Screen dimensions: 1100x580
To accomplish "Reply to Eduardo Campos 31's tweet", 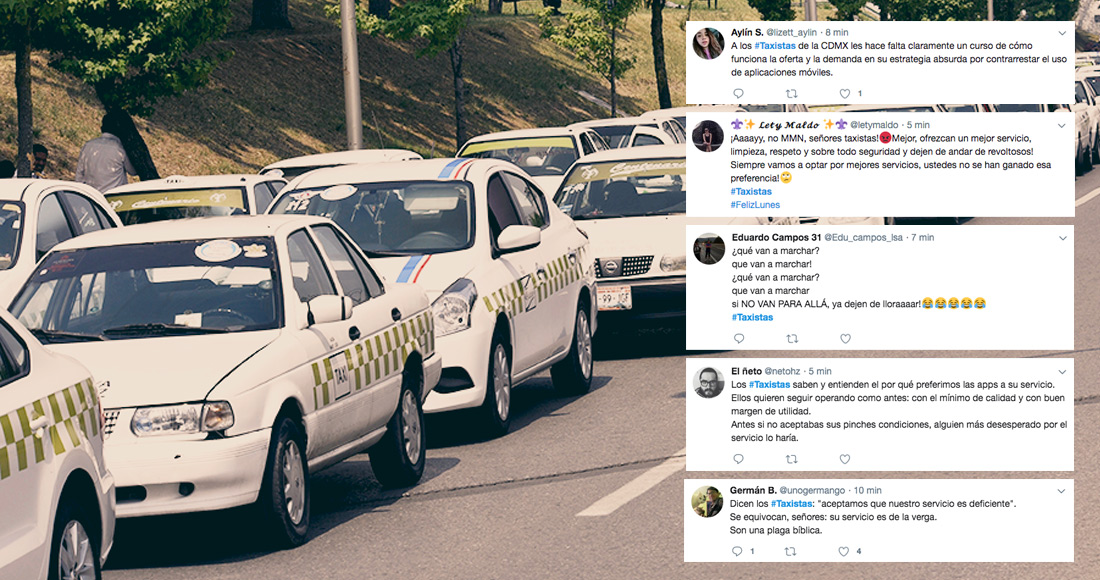I will click(739, 338).
